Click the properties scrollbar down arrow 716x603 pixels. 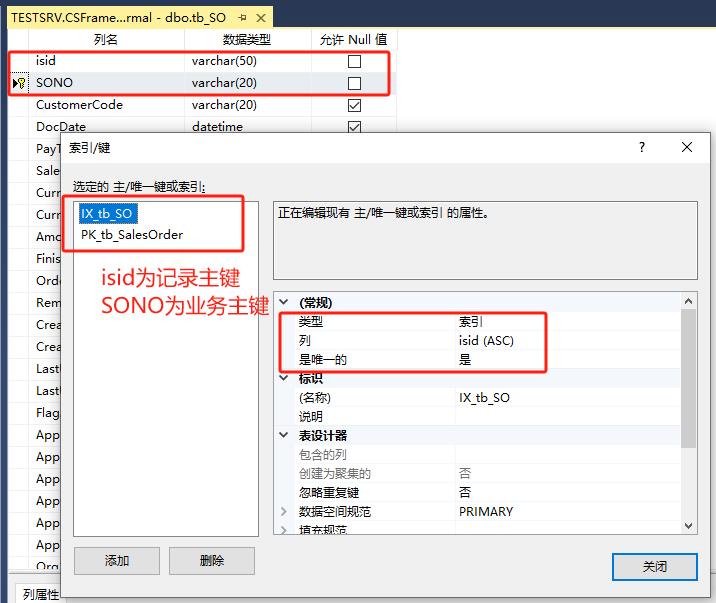[689, 526]
